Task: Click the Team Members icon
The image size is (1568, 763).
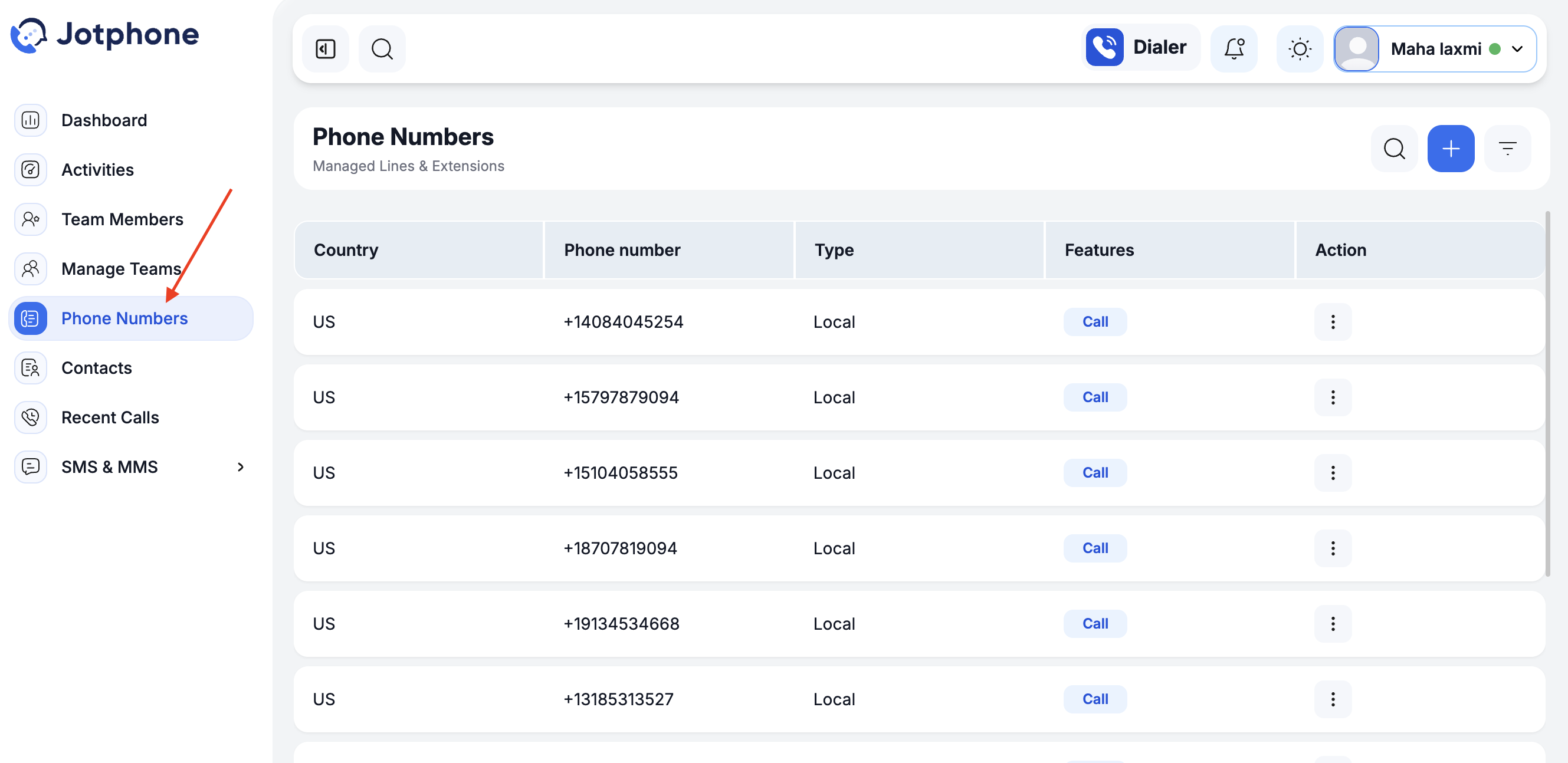Action: 31,219
